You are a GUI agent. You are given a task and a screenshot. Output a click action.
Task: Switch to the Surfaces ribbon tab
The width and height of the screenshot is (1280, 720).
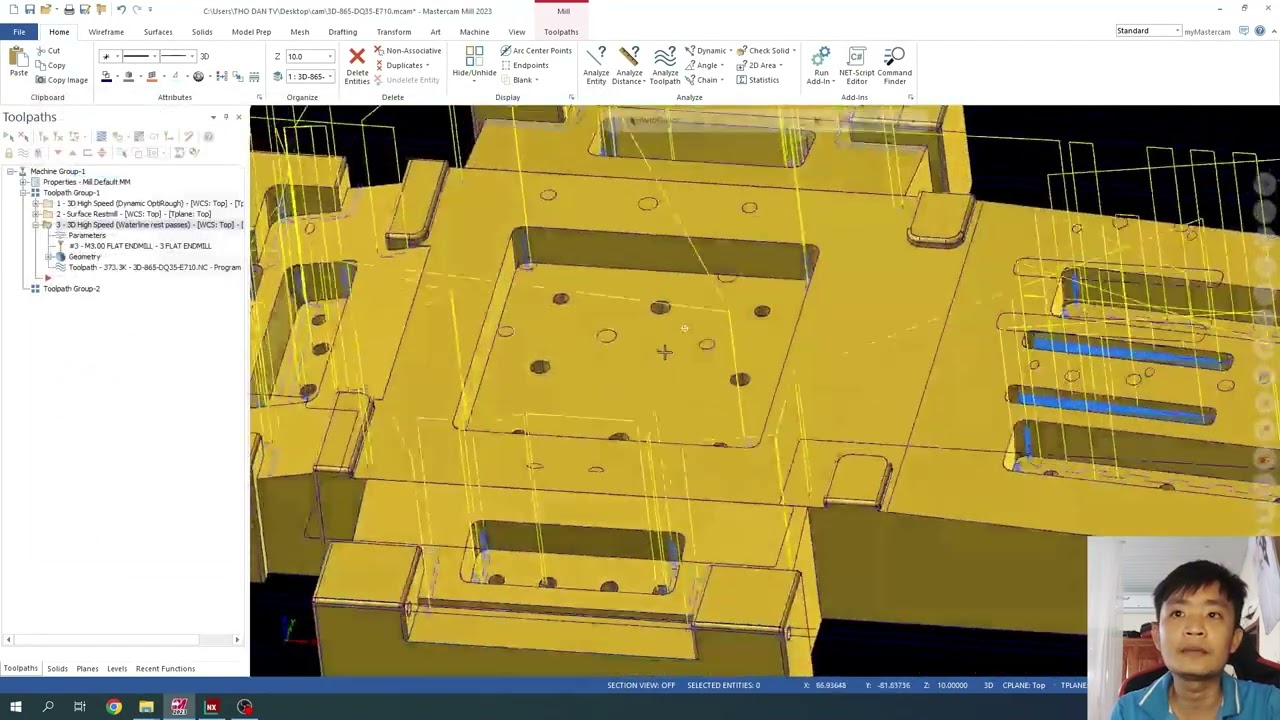pyautogui.click(x=158, y=32)
